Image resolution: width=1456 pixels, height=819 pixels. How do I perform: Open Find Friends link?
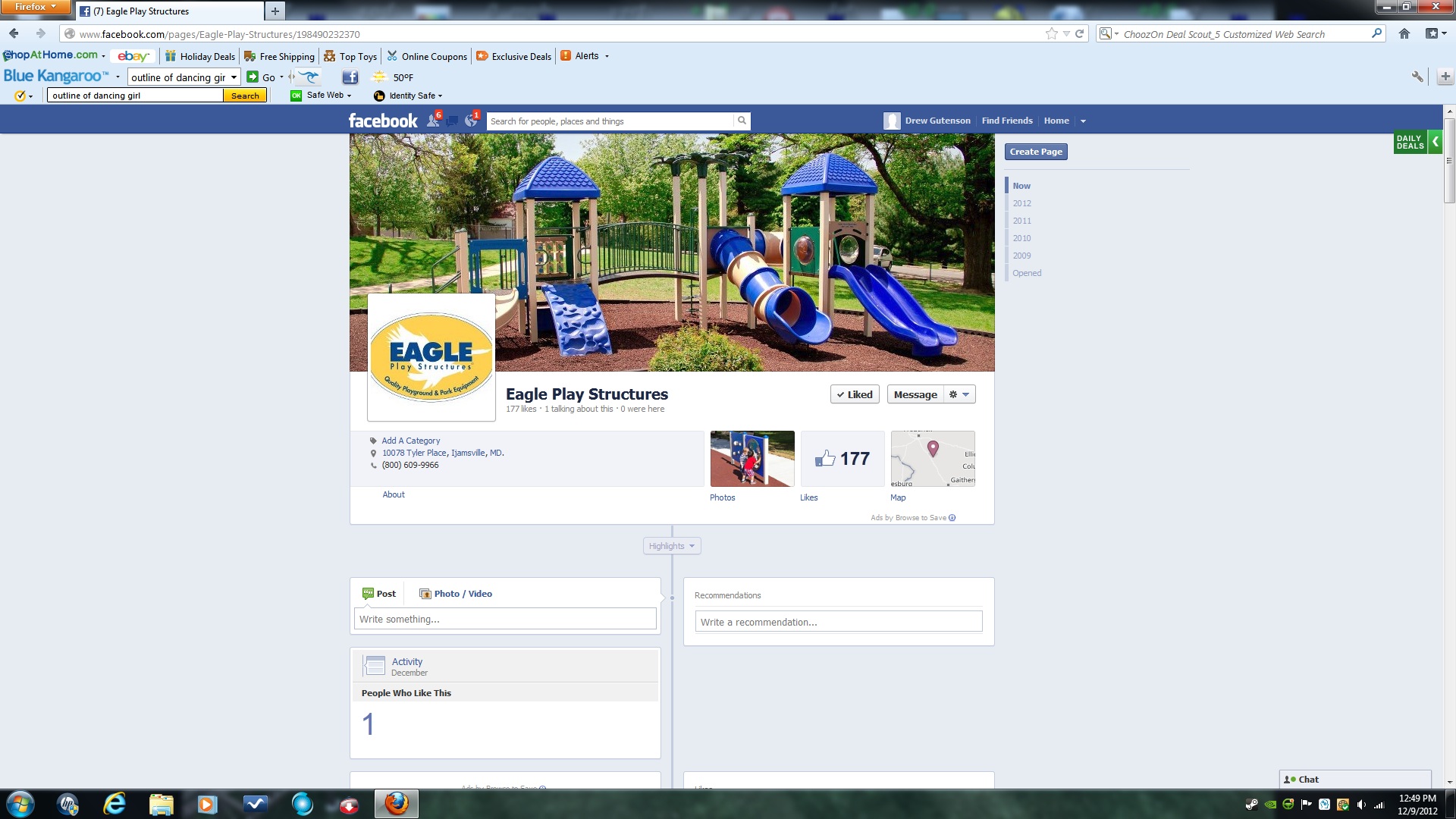click(x=1007, y=121)
